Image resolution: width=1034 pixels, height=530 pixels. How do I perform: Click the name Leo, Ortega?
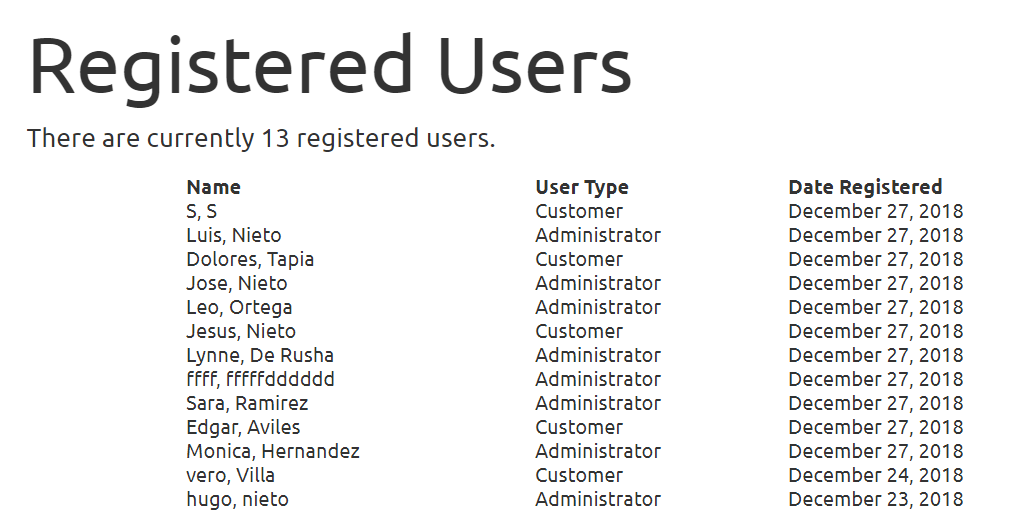(239, 307)
